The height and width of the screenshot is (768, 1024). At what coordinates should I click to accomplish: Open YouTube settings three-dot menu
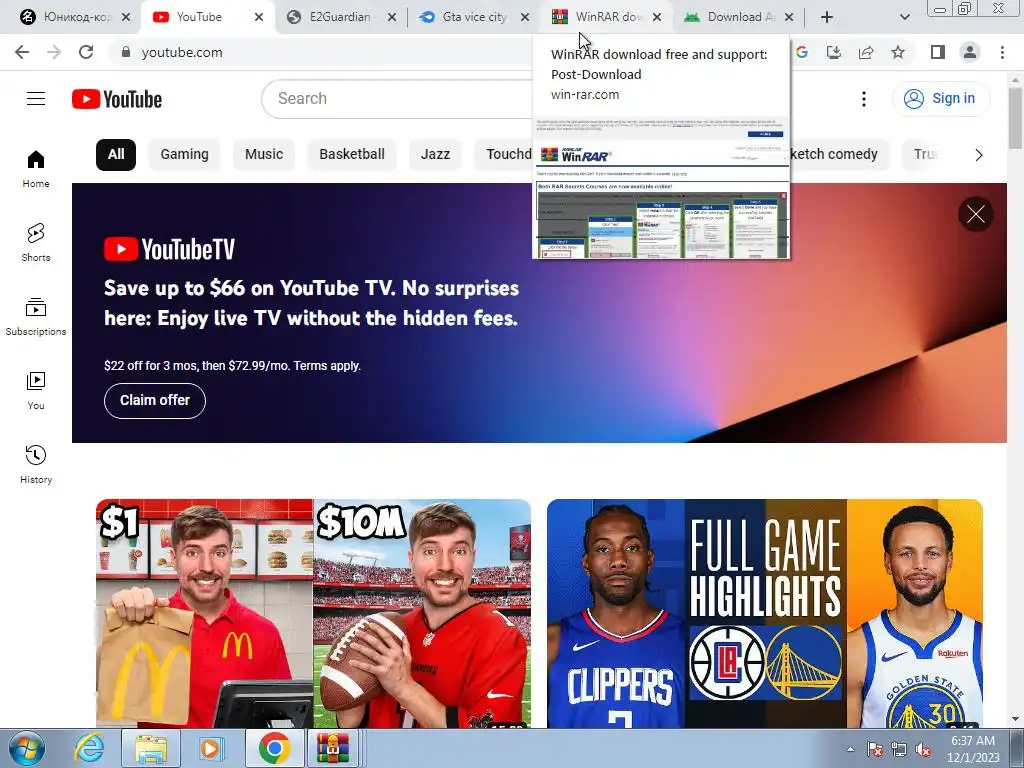pos(863,99)
